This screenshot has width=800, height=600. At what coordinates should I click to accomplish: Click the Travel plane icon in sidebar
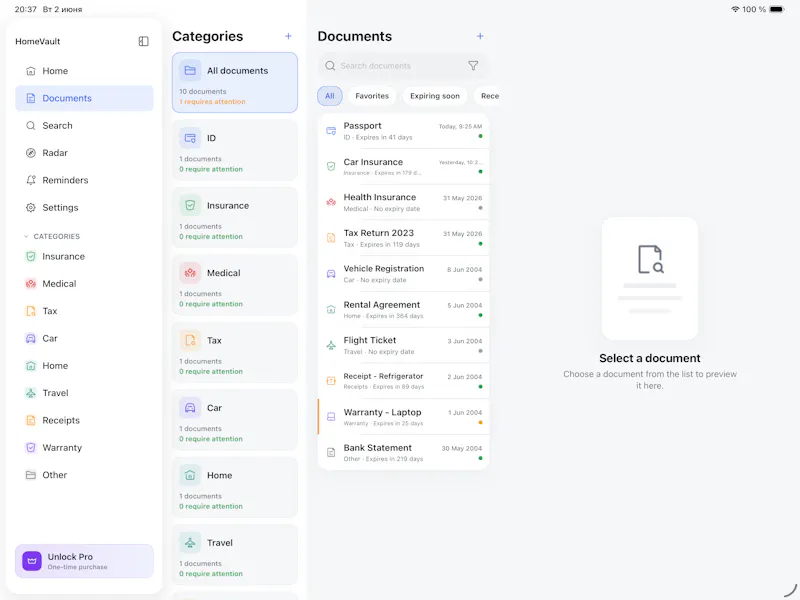(31, 393)
